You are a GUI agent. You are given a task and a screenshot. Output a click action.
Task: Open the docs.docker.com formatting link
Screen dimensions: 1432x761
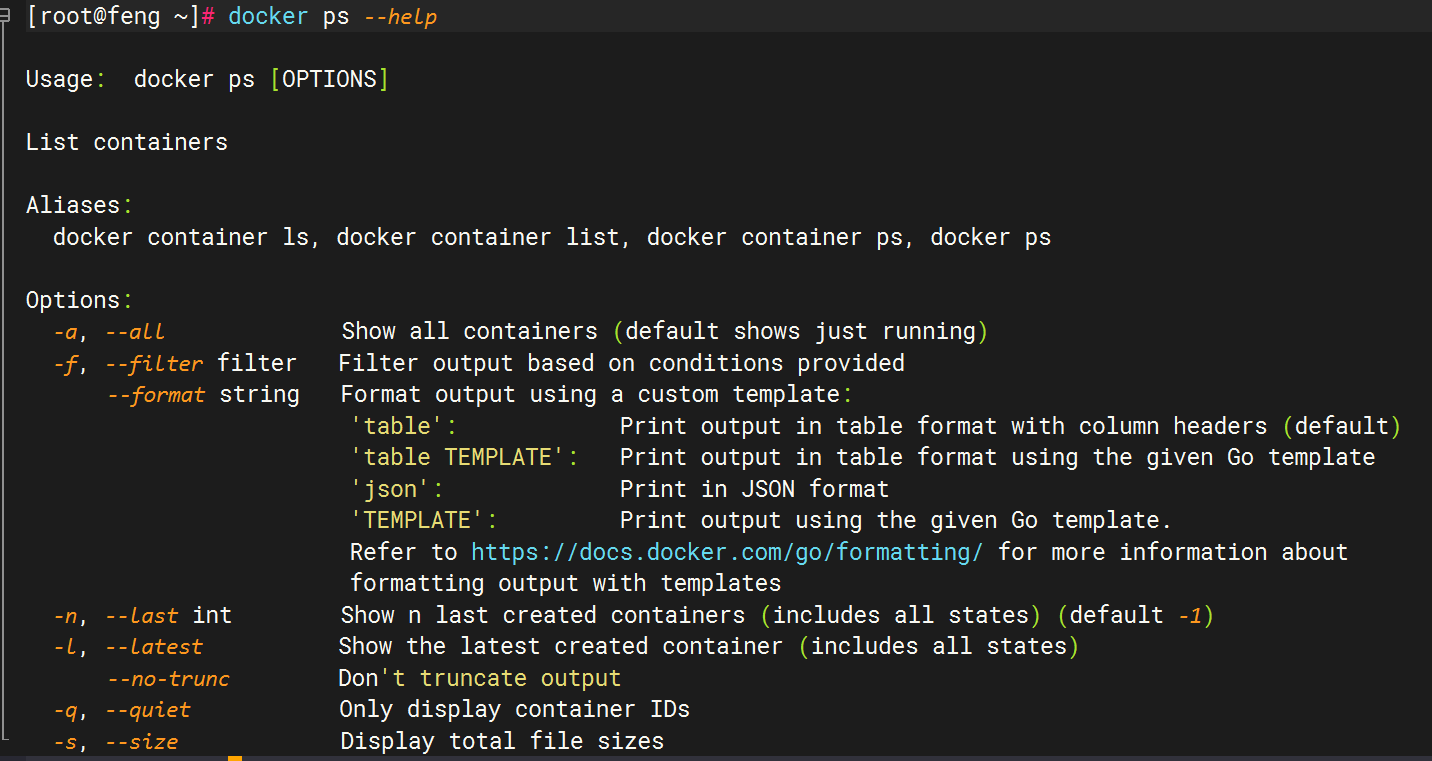pyautogui.click(x=727, y=552)
